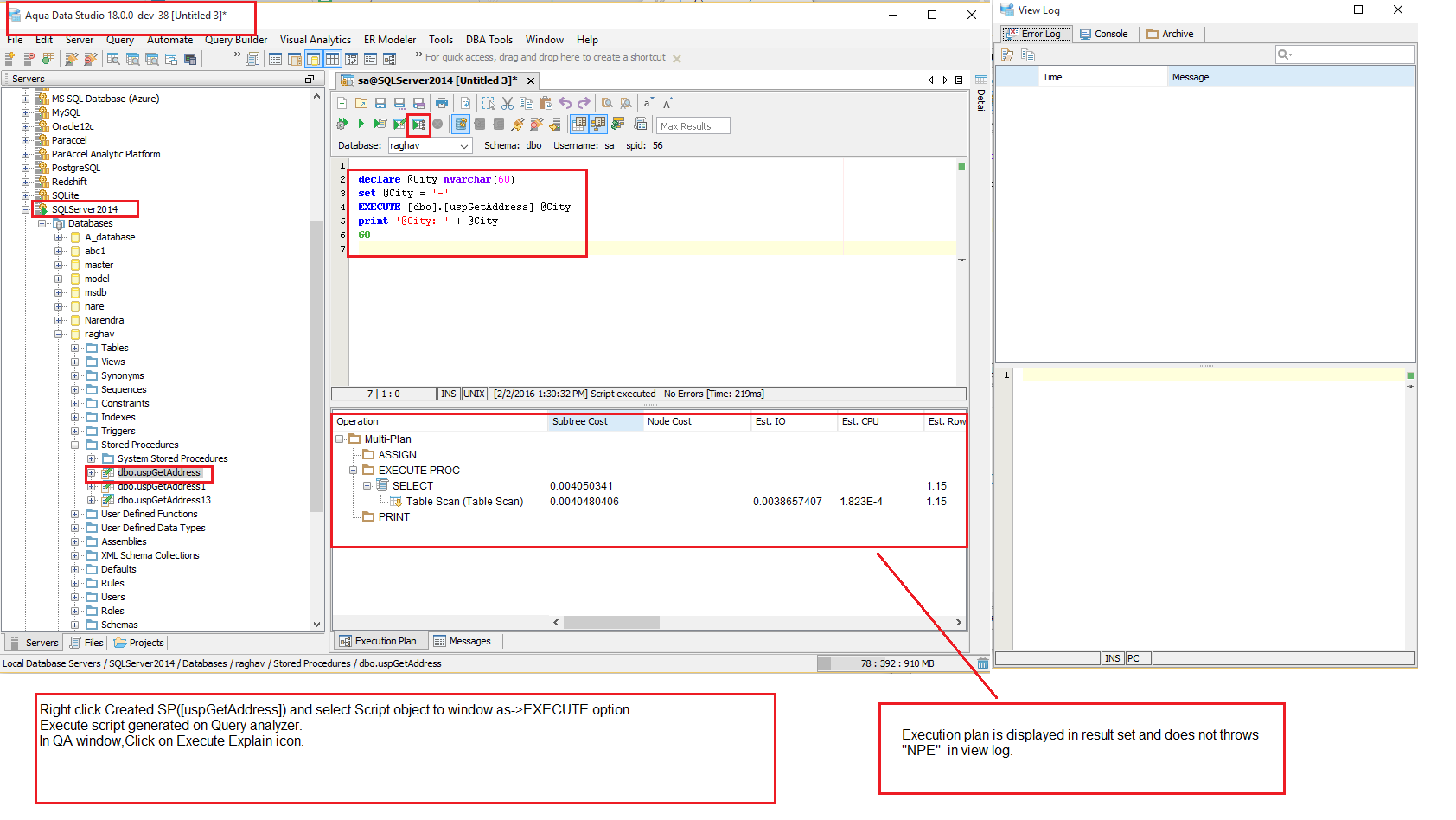This screenshot has height=820, width=1456.
Task: Select the Error Log tab in View Log
Action: coord(1037,34)
